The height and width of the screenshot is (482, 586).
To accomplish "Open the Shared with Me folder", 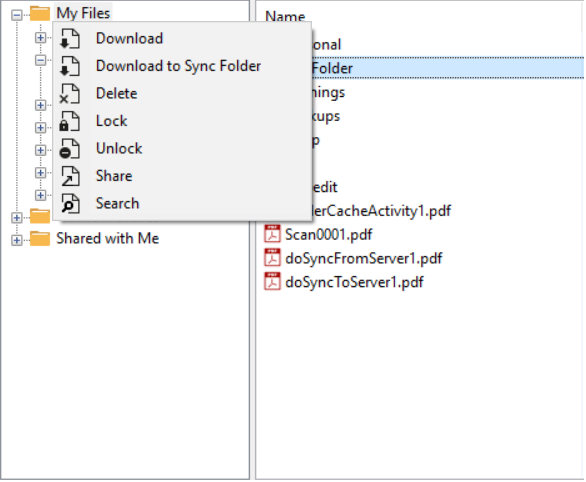I will coord(107,238).
